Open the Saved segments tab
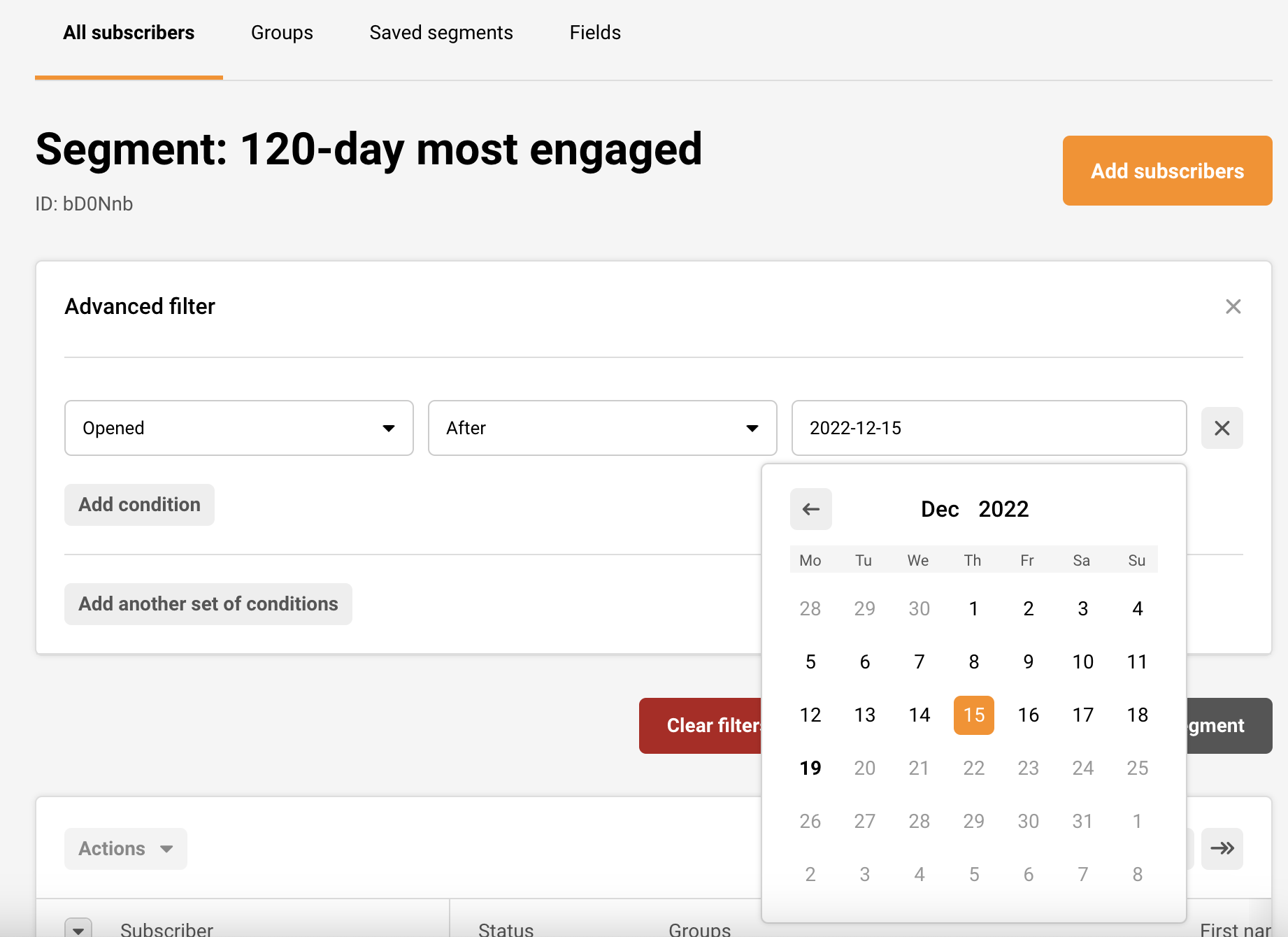 pyautogui.click(x=441, y=33)
